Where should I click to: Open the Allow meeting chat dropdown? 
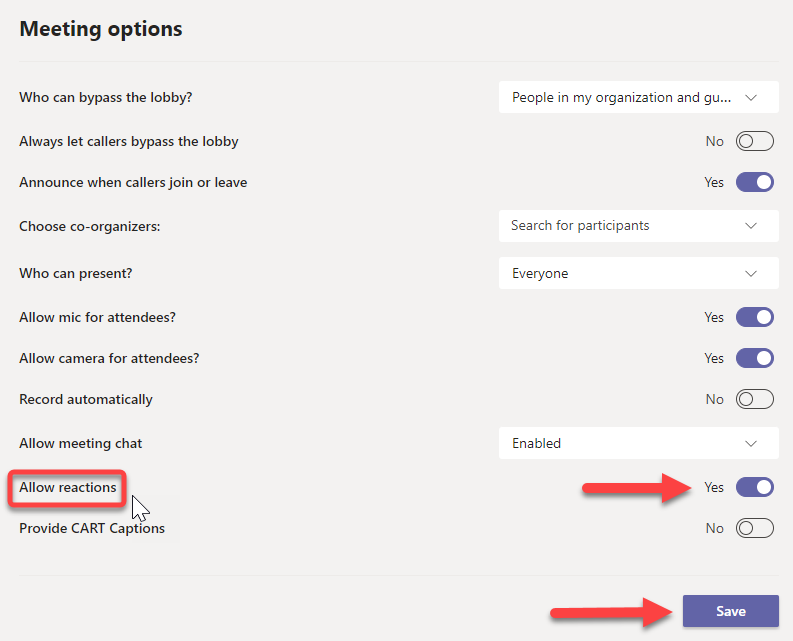pos(637,443)
